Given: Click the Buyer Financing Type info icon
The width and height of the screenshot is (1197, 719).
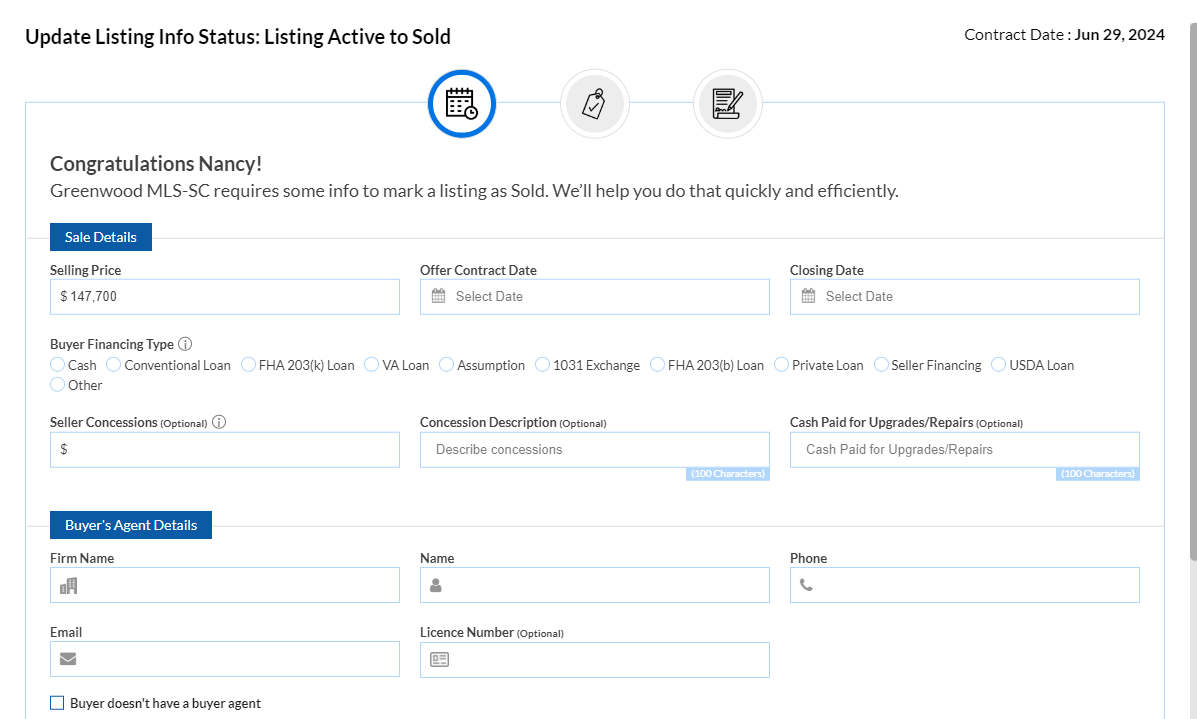Looking at the screenshot, I should click(x=185, y=344).
